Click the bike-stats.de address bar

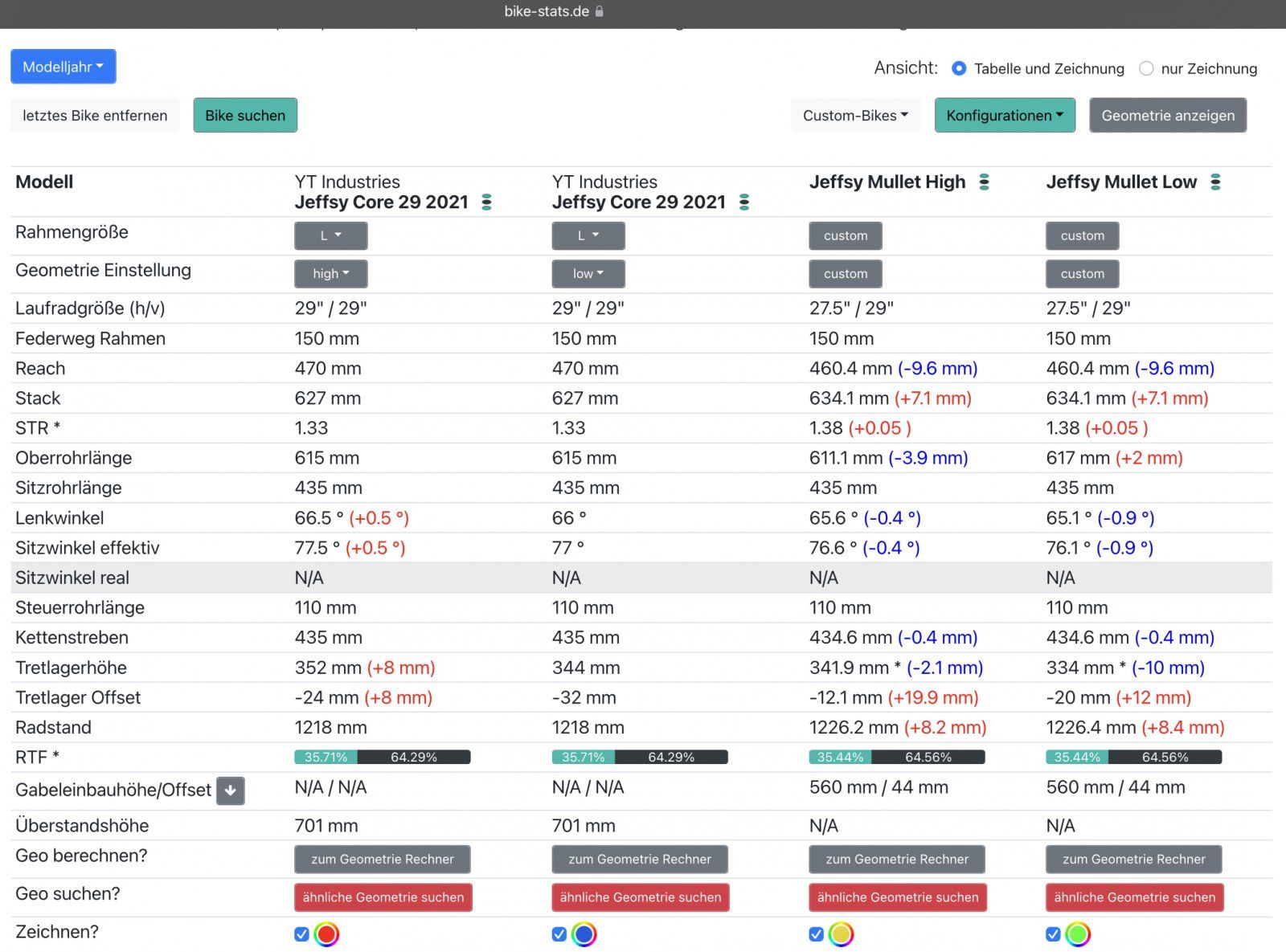pos(554,11)
